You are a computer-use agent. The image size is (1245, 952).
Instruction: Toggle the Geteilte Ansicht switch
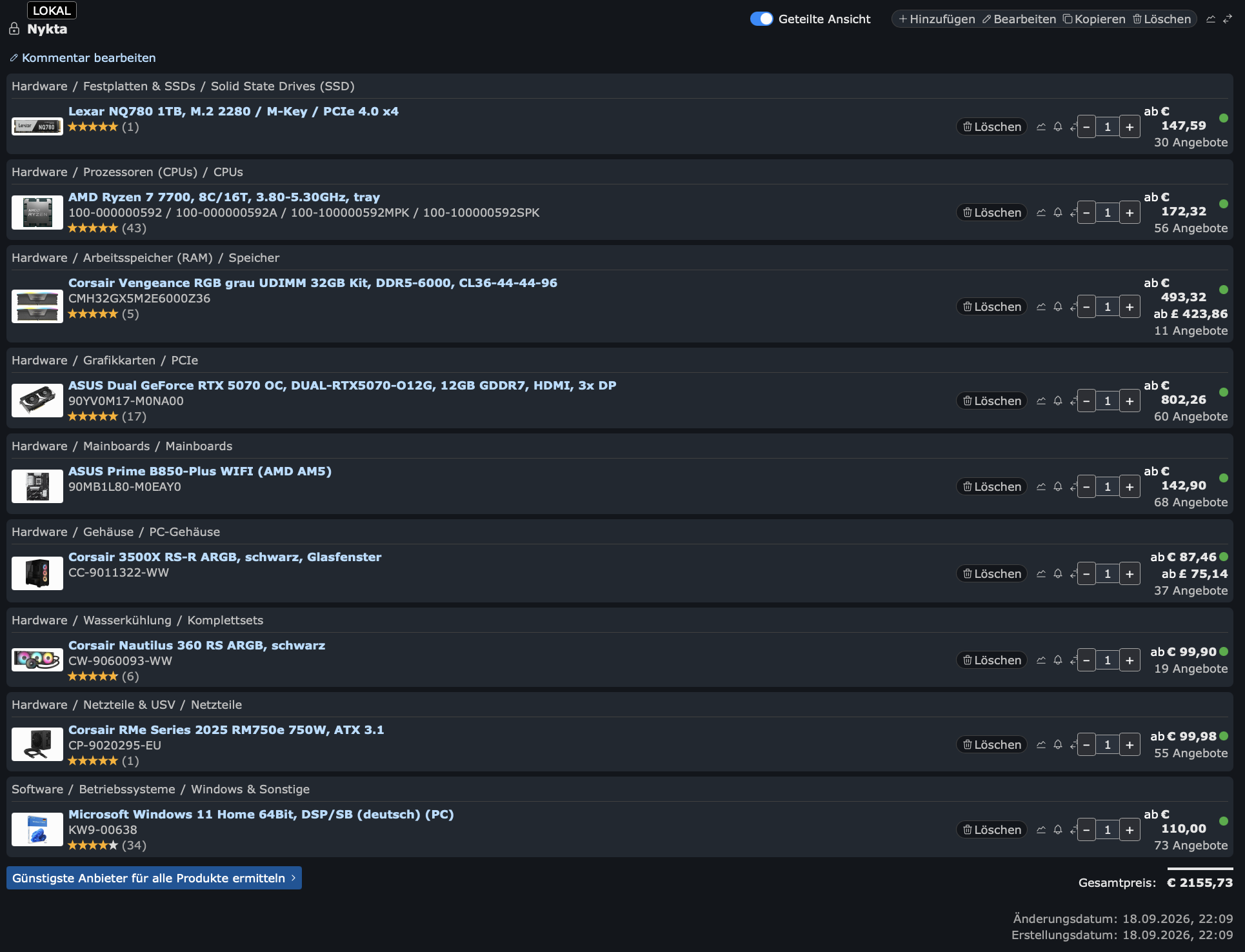click(x=761, y=19)
